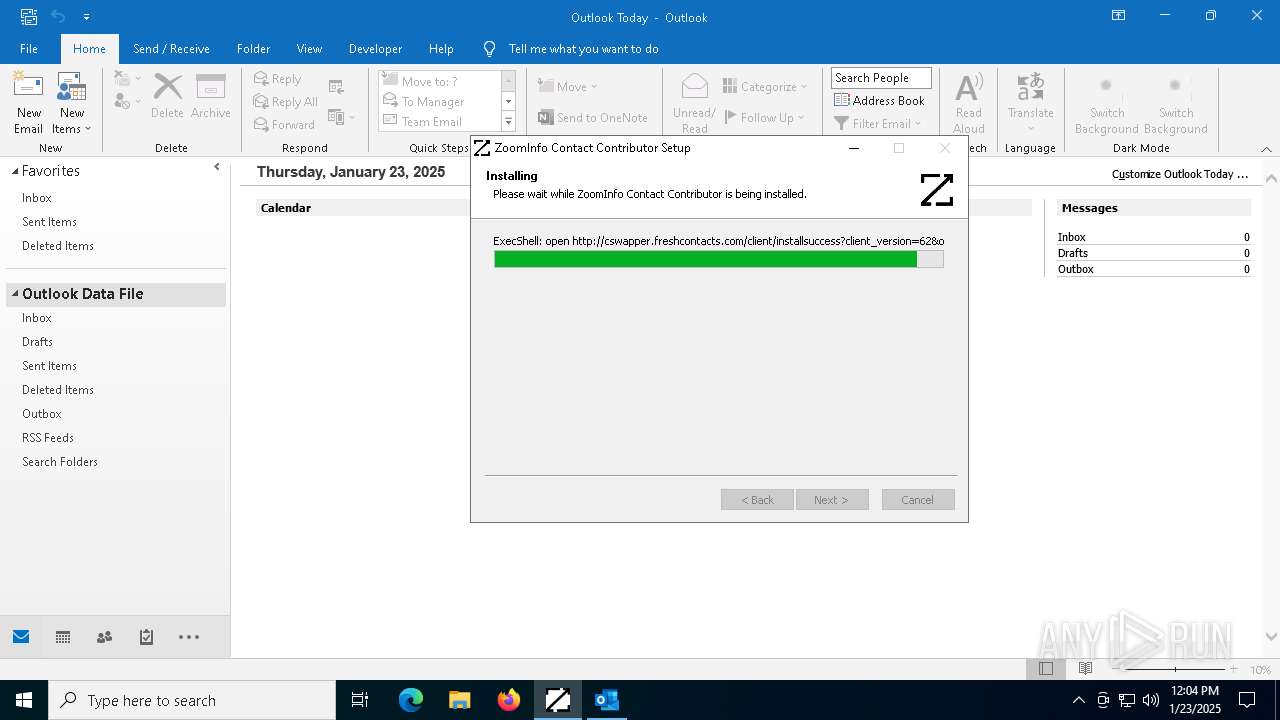Screen dimensions: 1280x720
Task: Switch to Mail view icon
Action: coord(21,637)
